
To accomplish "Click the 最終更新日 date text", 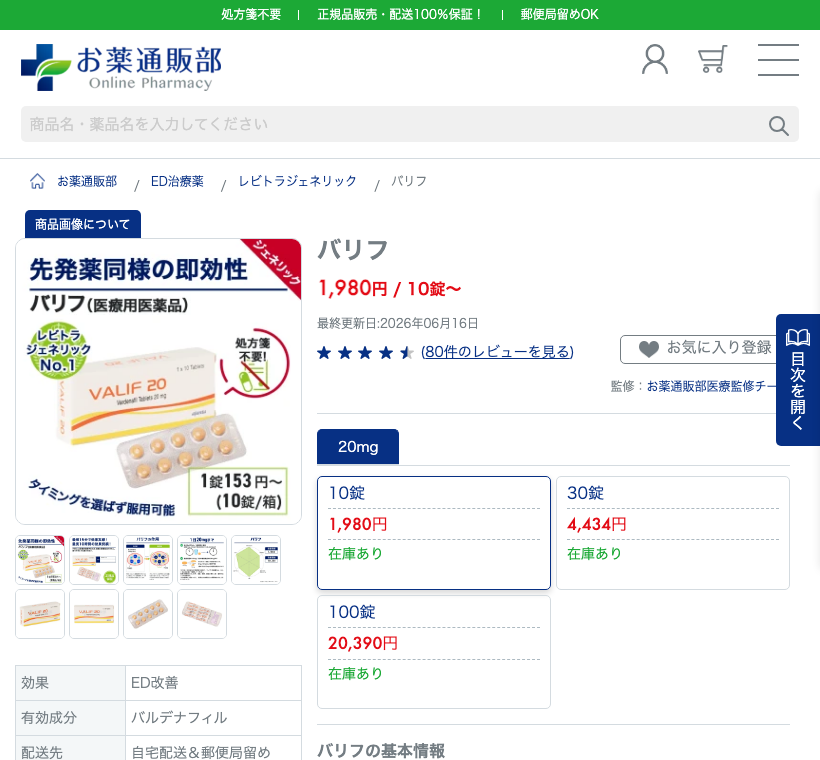I will coord(398,323).
